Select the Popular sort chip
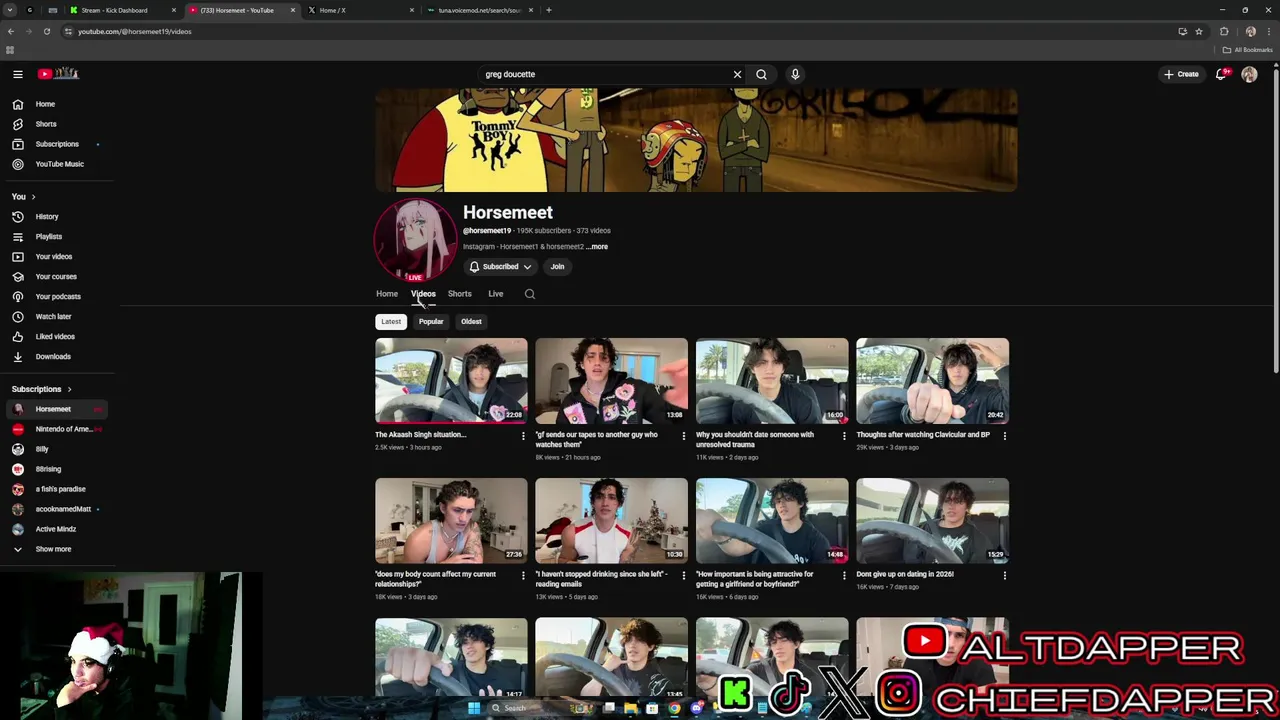This screenshot has height=720, width=1280. pyautogui.click(x=431, y=322)
